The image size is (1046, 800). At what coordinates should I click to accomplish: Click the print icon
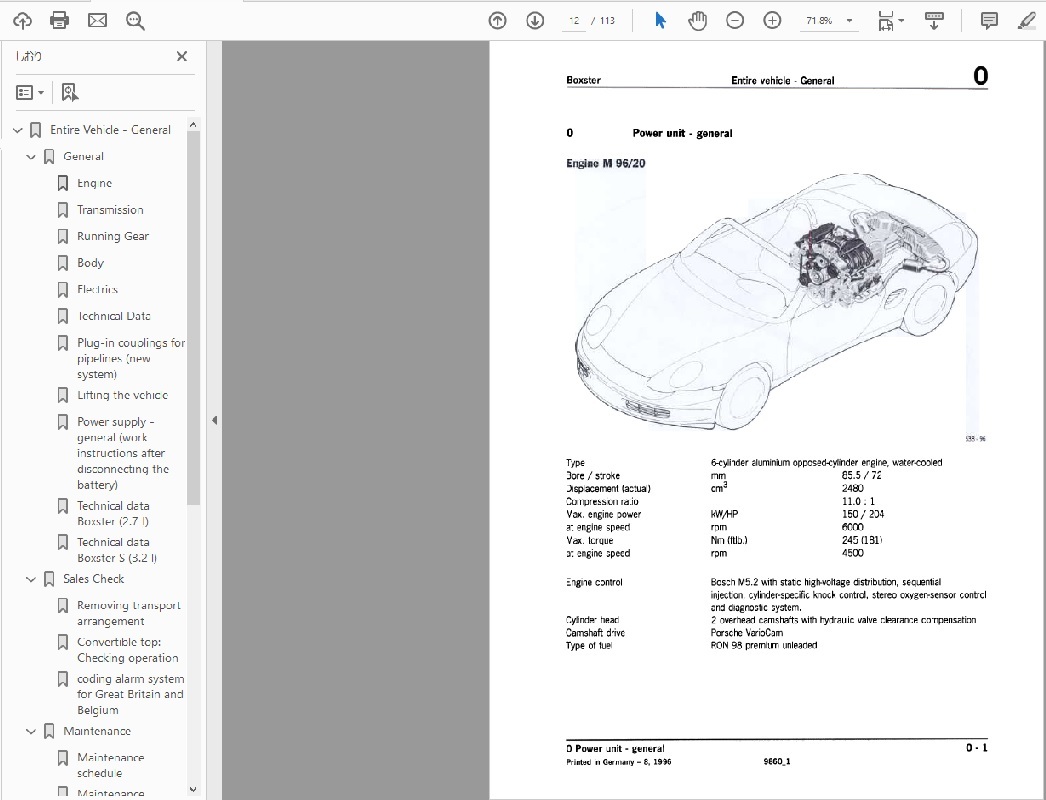click(x=59, y=21)
